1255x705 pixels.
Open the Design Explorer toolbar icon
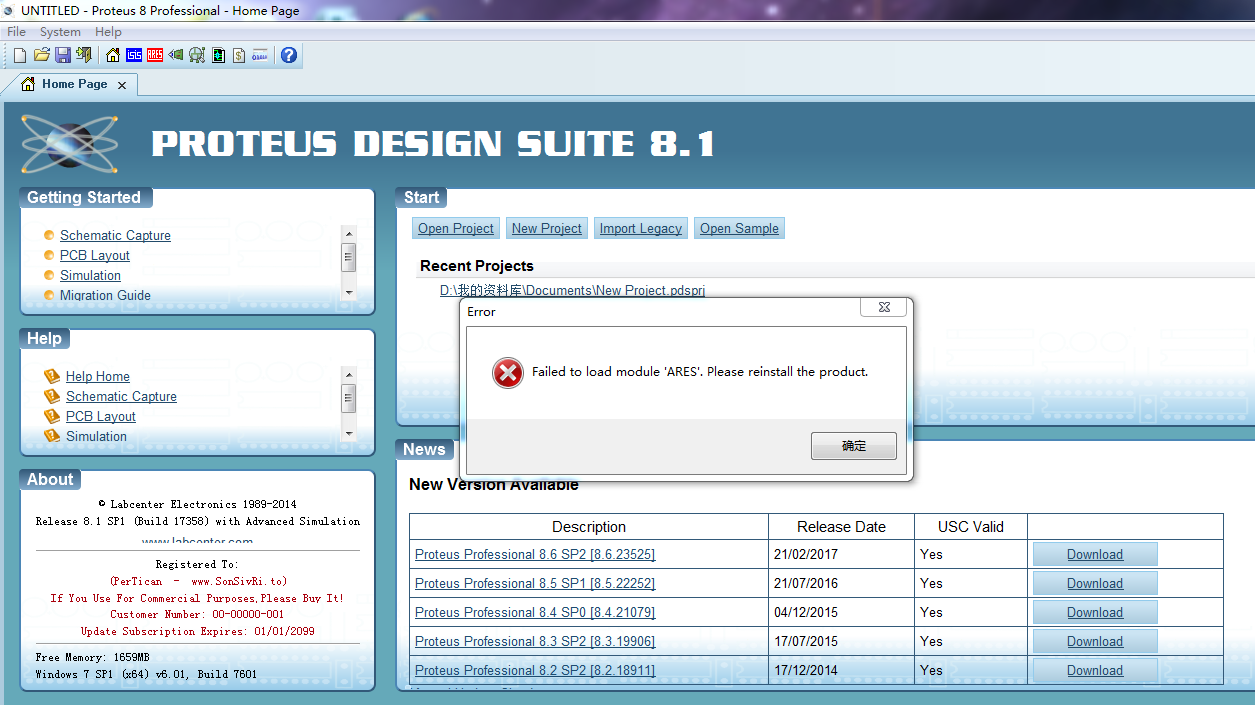[x=218, y=55]
